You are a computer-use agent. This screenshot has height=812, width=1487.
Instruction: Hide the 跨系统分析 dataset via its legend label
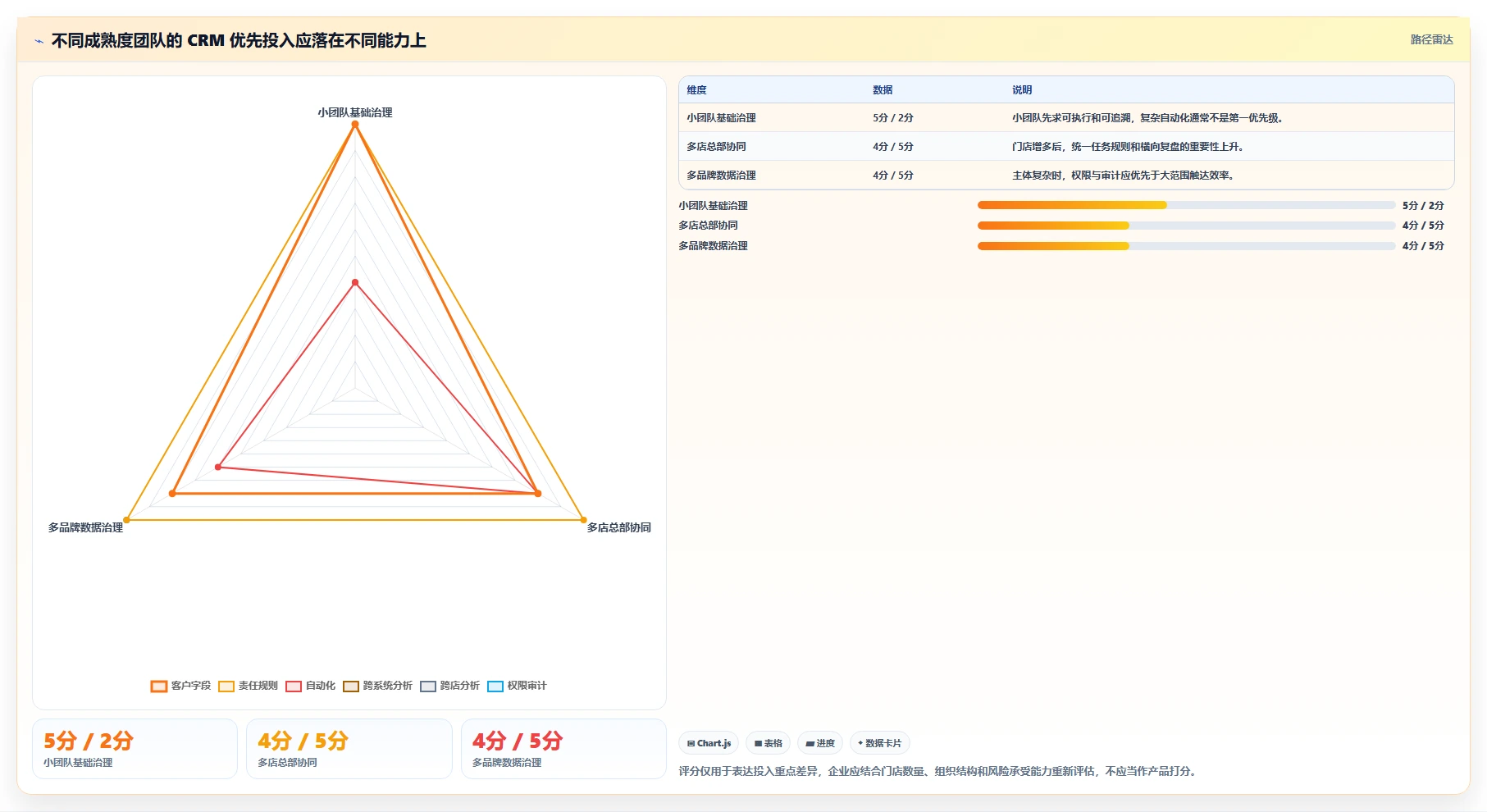click(387, 686)
